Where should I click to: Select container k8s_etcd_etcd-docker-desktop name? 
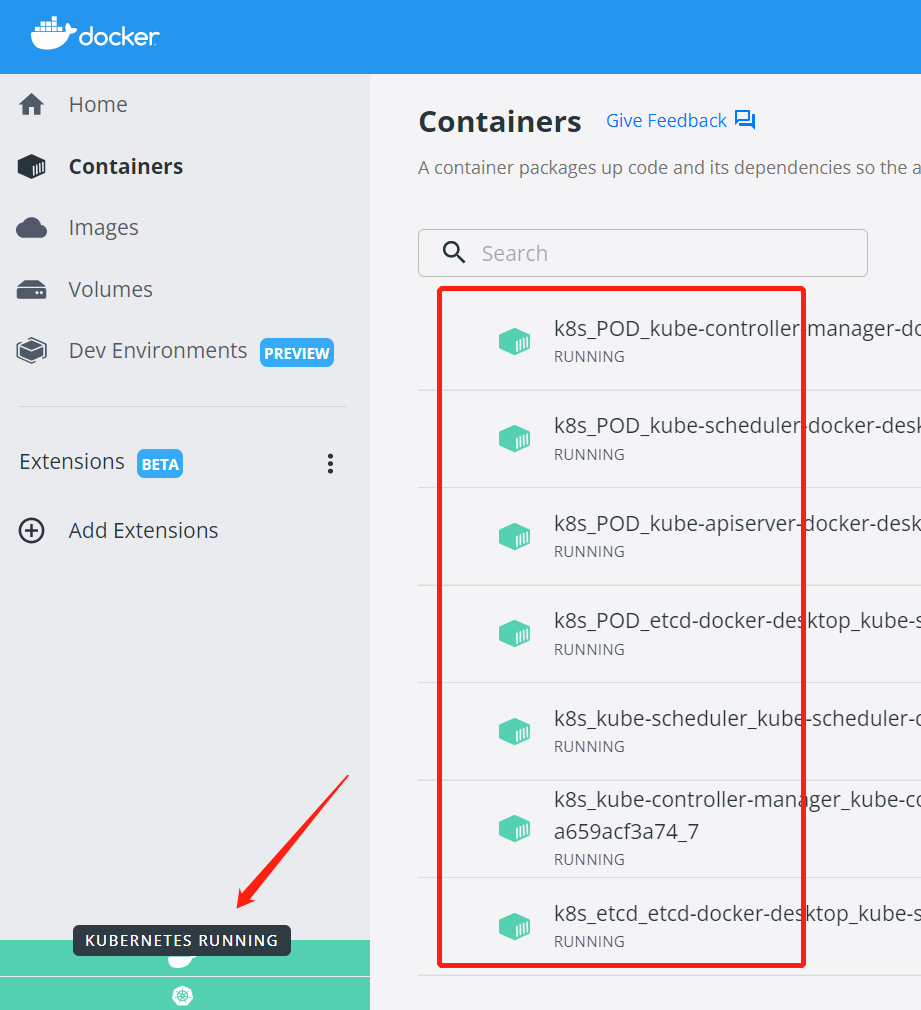click(x=737, y=913)
